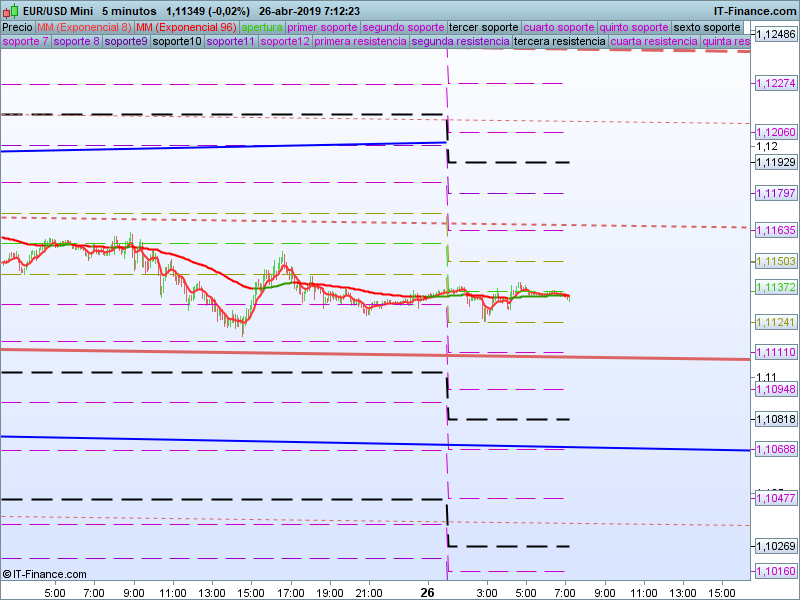This screenshot has height=600, width=800.
Task: Click the 26 date marker on time axis
Action: point(428,592)
